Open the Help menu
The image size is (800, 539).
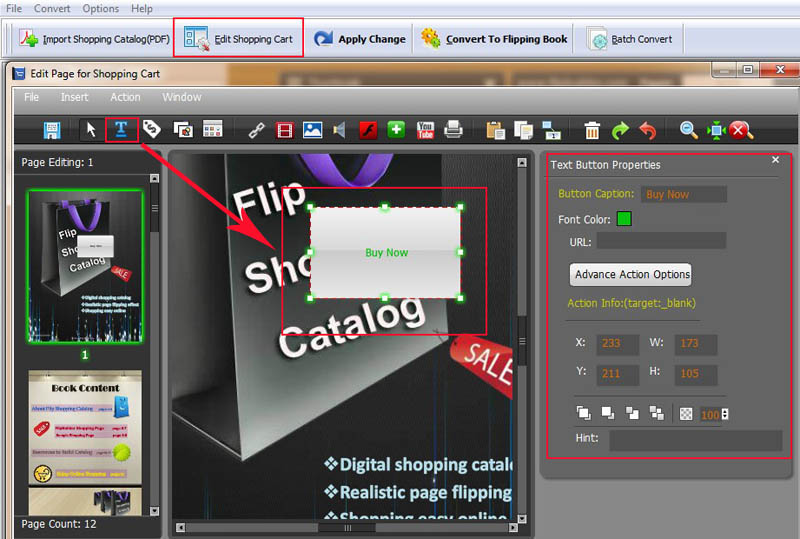pyautogui.click(x=141, y=9)
